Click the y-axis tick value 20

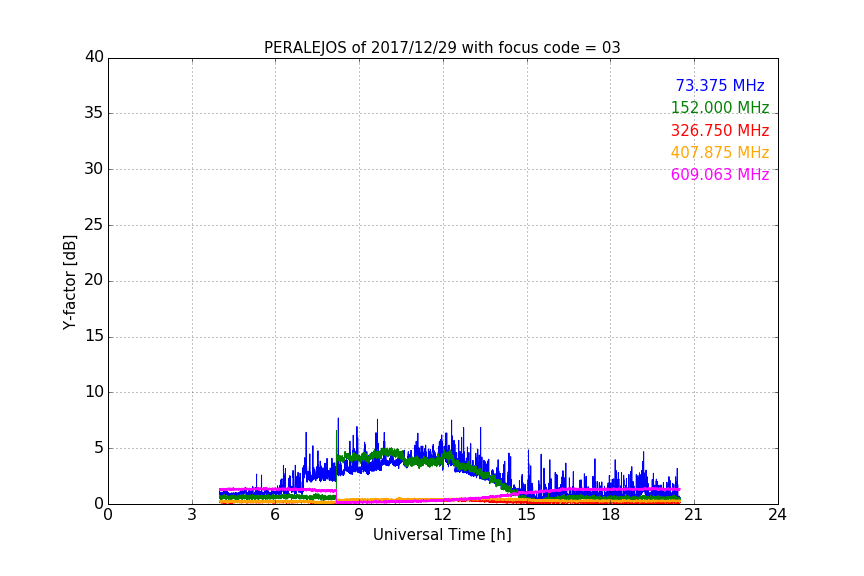94,280
